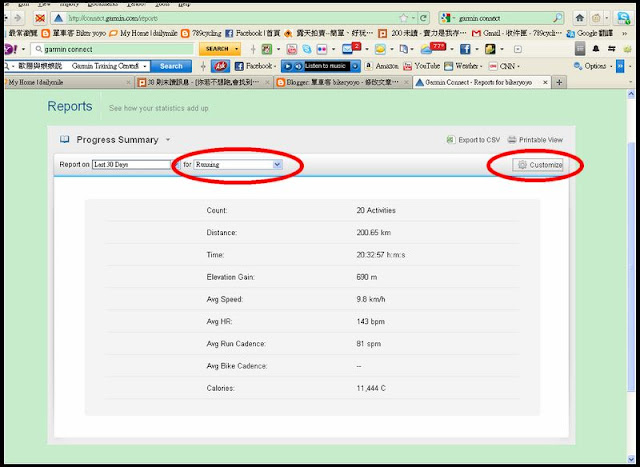Open the Running activity type dropdown
This screenshot has height=467, width=640.
click(238, 165)
